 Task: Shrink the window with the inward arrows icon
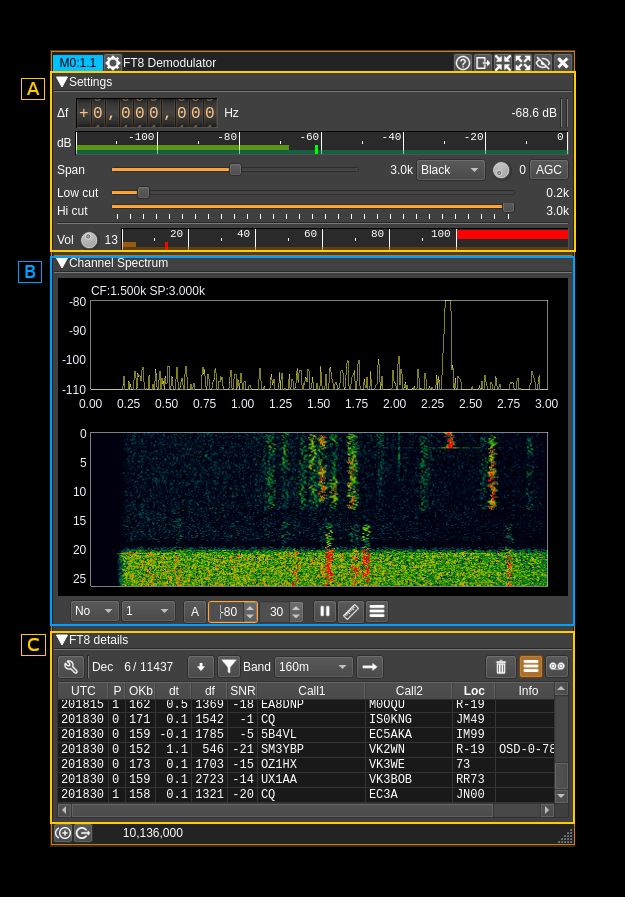tap(503, 63)
